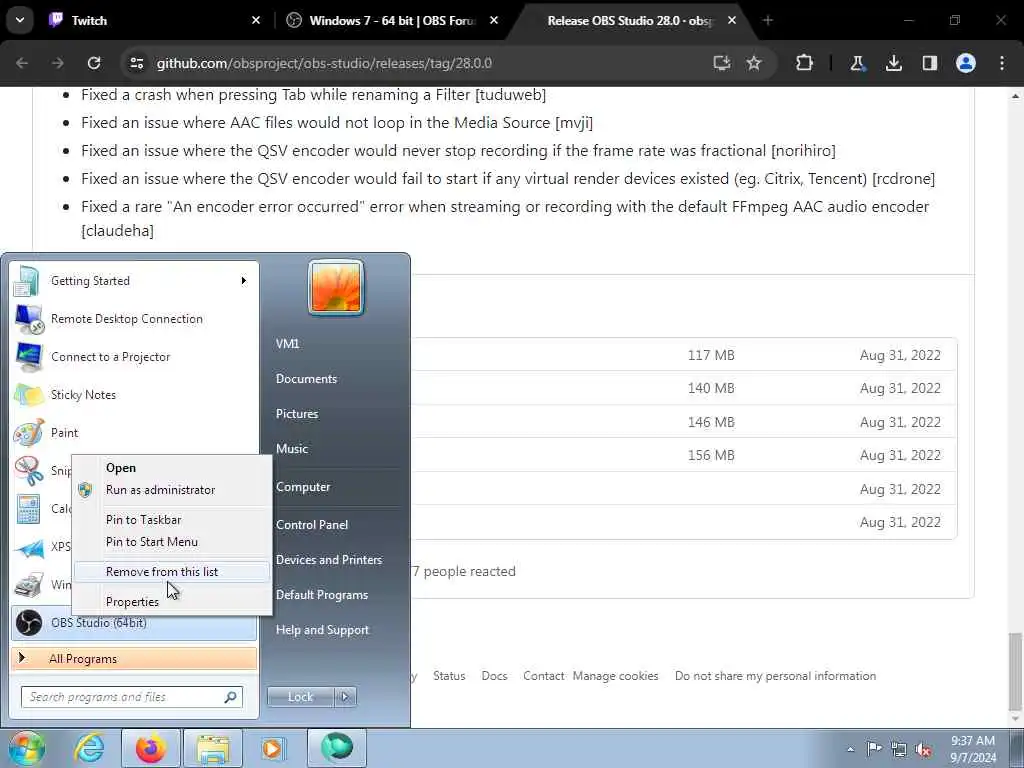Open Calculator icon in Start menu
1024x768 pixels.
[29, 509]
